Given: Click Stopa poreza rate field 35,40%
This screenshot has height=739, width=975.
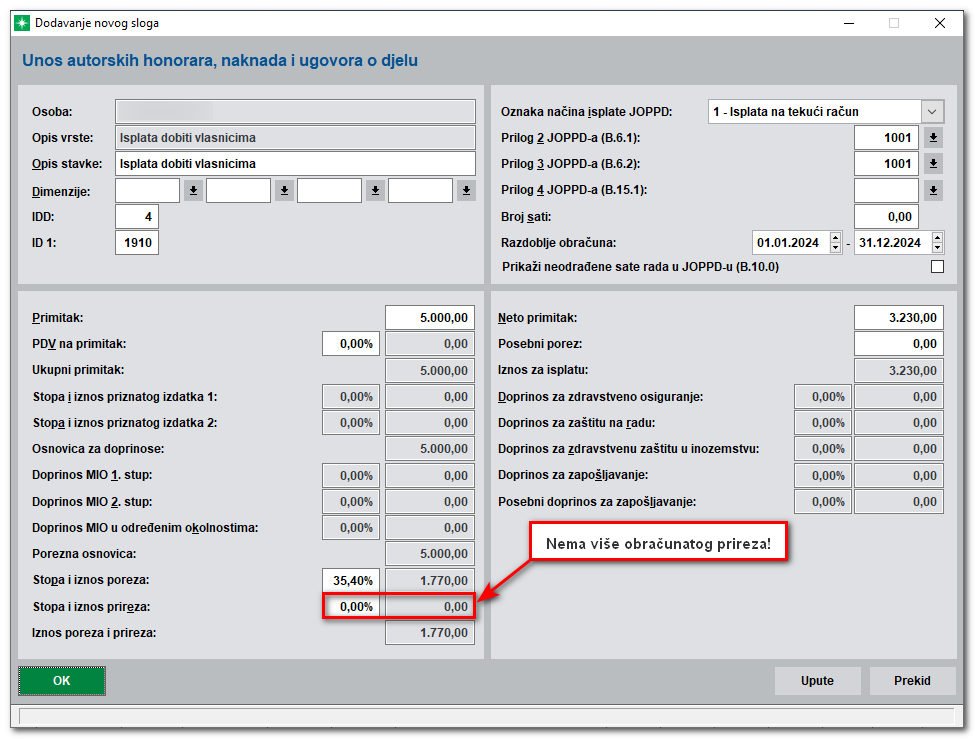Looking at the screenshot, I should tap(351, 580).
